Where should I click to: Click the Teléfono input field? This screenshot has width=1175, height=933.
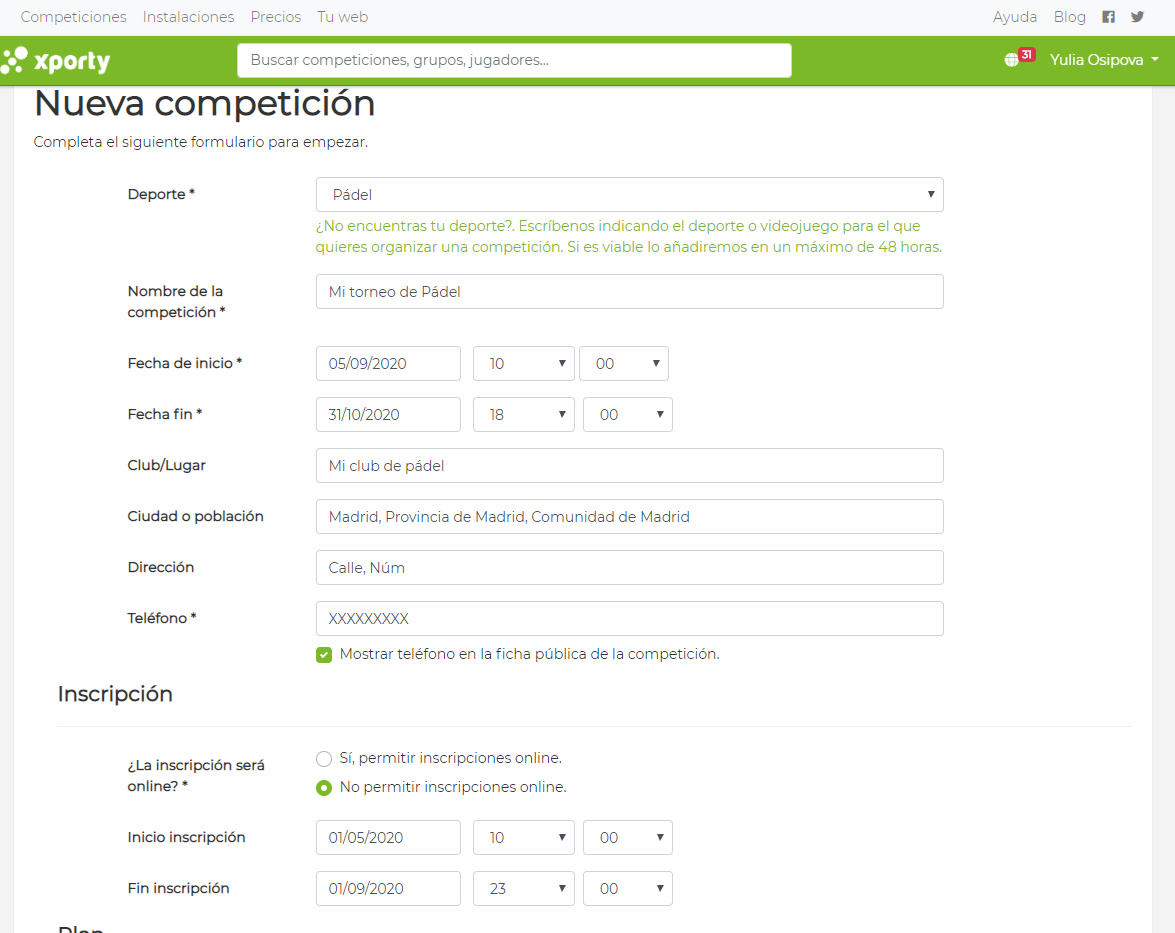[x=629, y=619]
